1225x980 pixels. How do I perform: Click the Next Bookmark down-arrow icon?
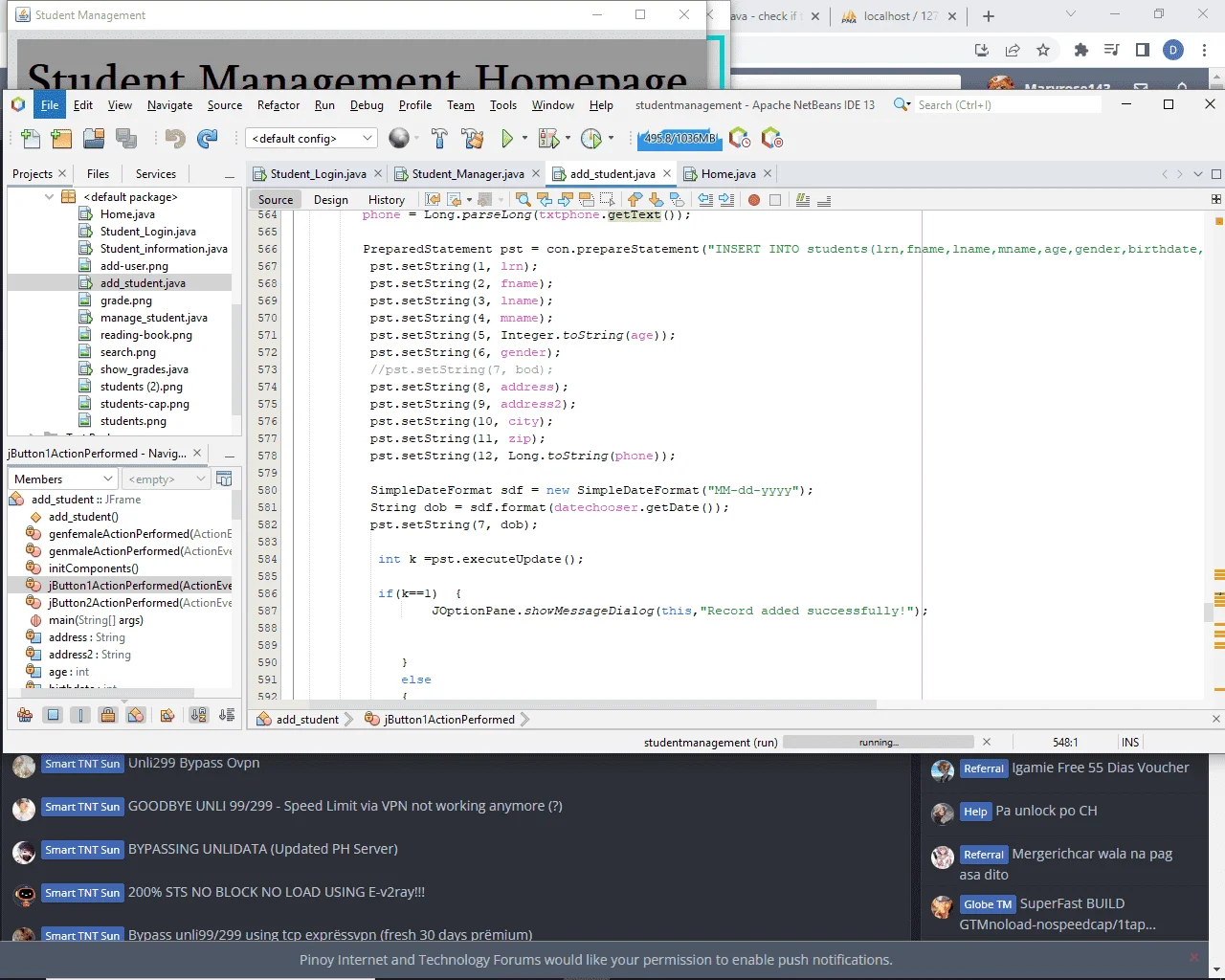656,200
